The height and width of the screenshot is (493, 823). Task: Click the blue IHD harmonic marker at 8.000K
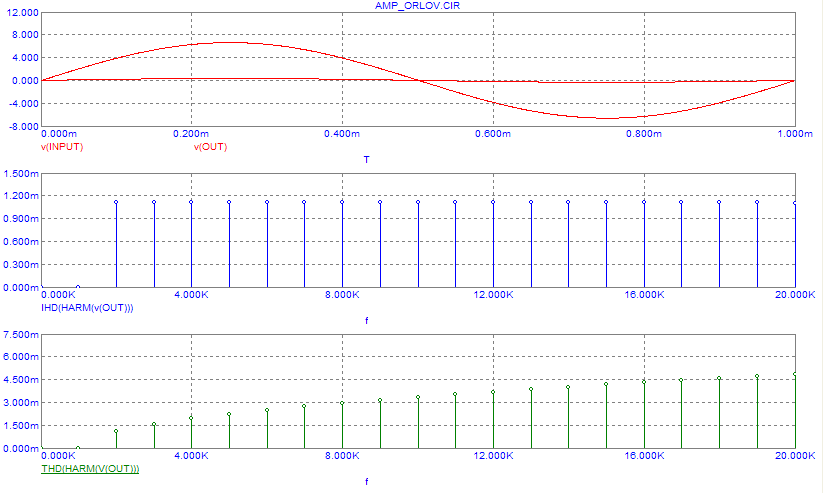(x=342, y=202)
